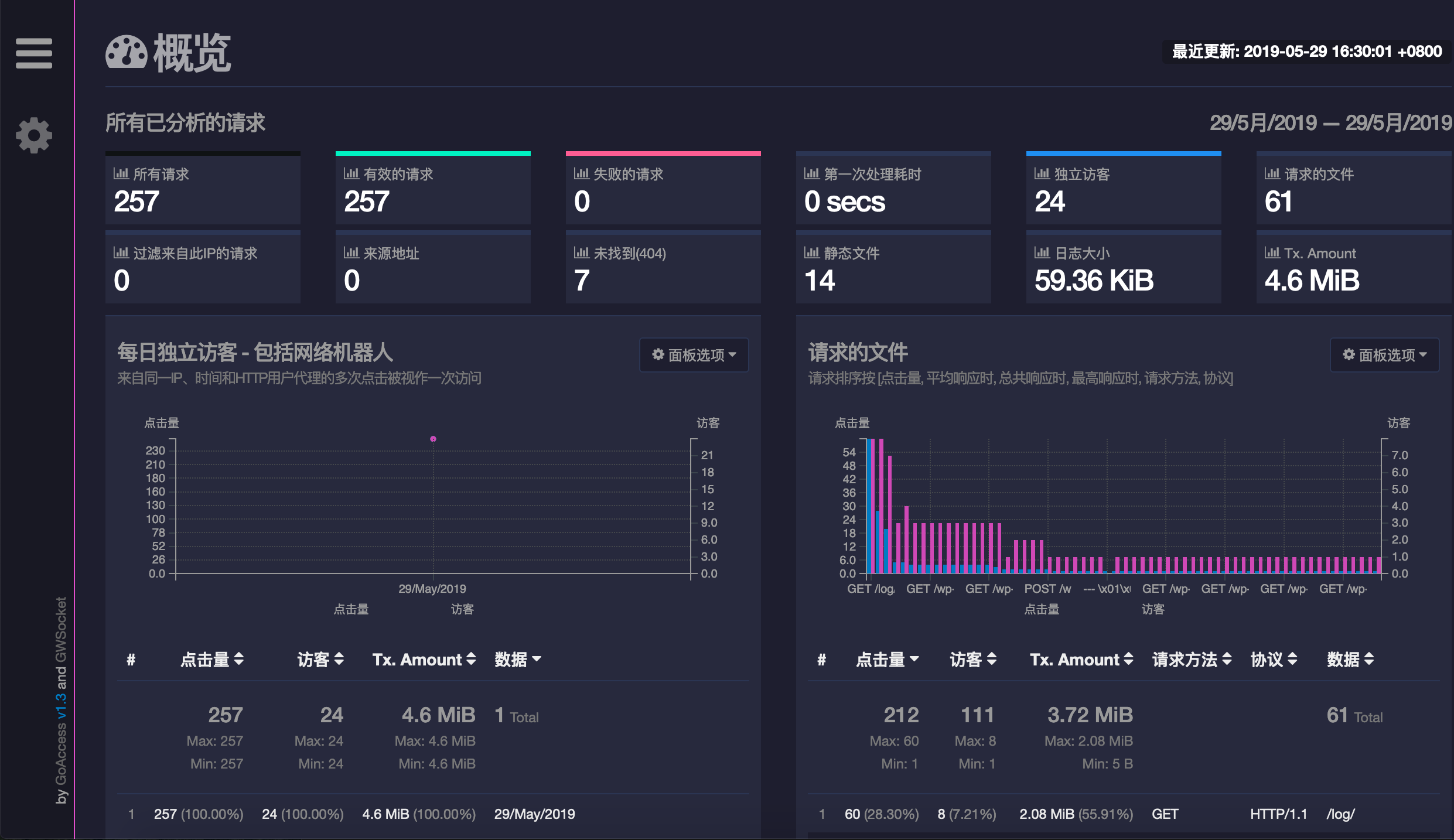Click the chart icon beside 未找到(404)
This screenshot has width=1454, height=840.
[x=581, y=252]
